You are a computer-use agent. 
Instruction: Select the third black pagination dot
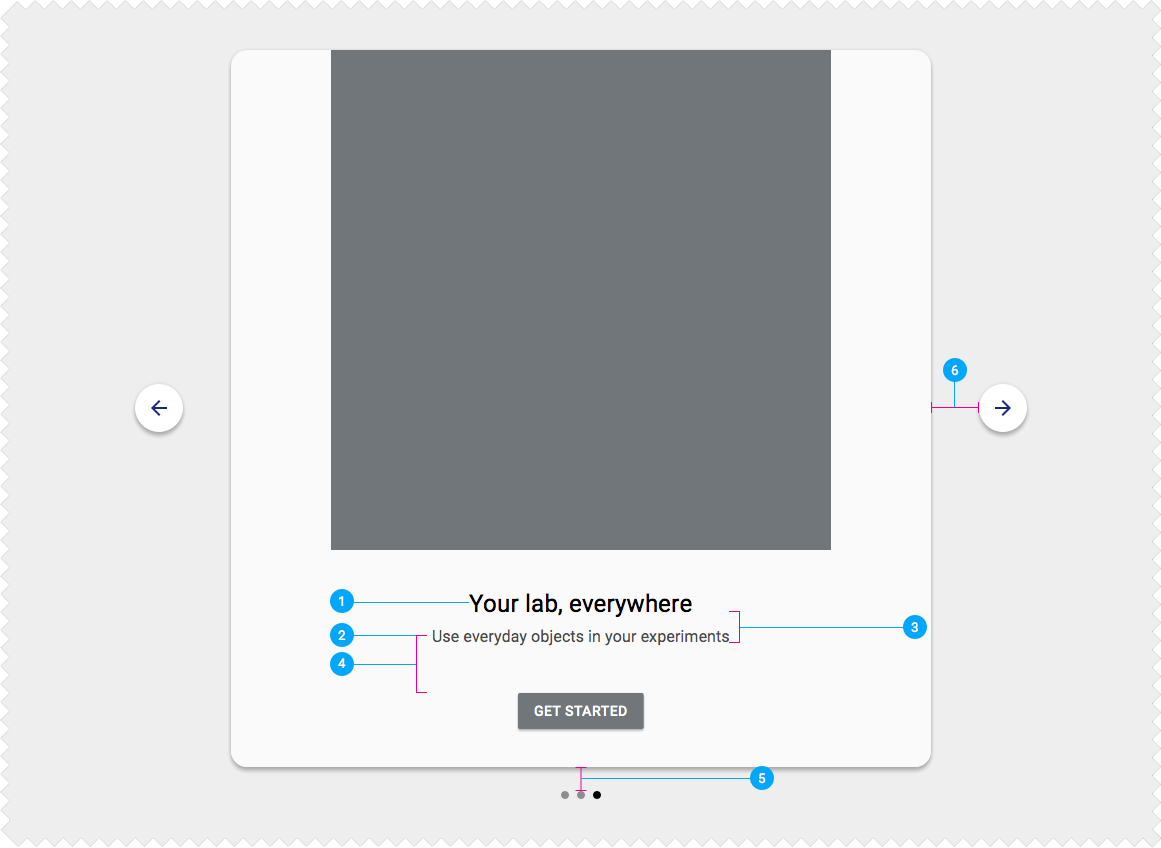(597, 795)
